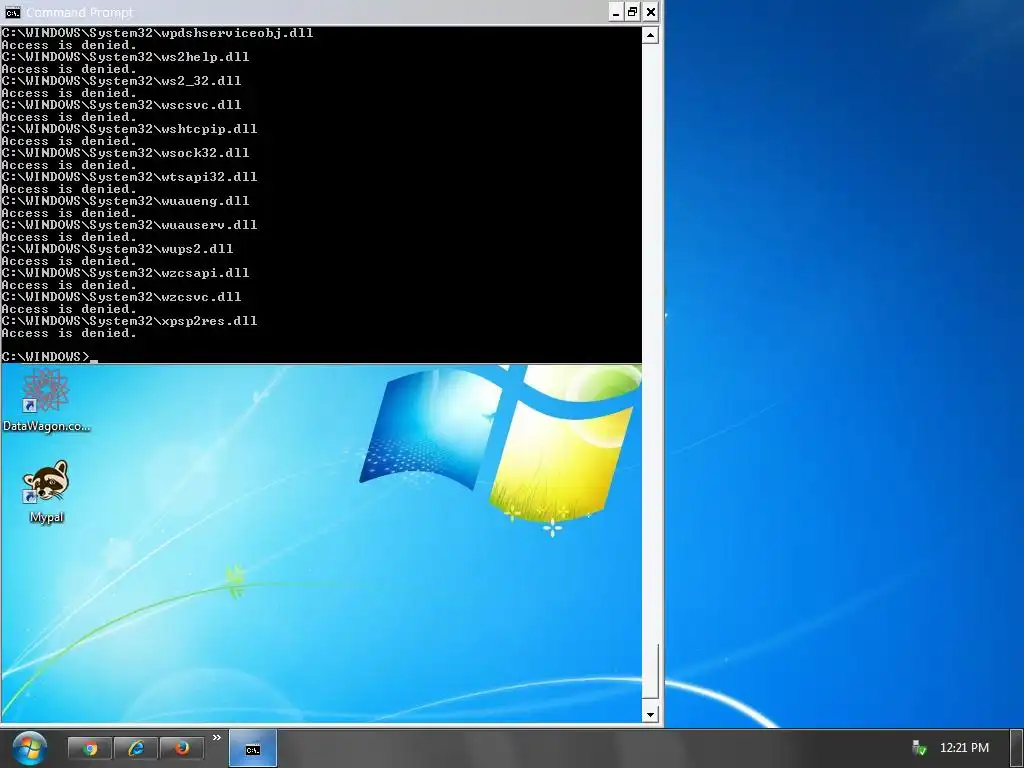Click the Show desktop strip beside clock

pyautogui.click(x=1018, y=748)
